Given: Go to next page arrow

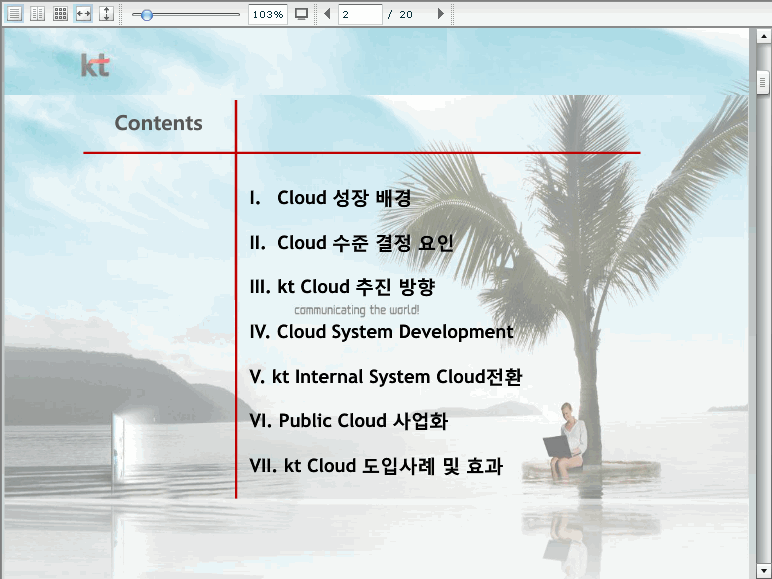Looking at the screenshot, I should pos(440,14).
